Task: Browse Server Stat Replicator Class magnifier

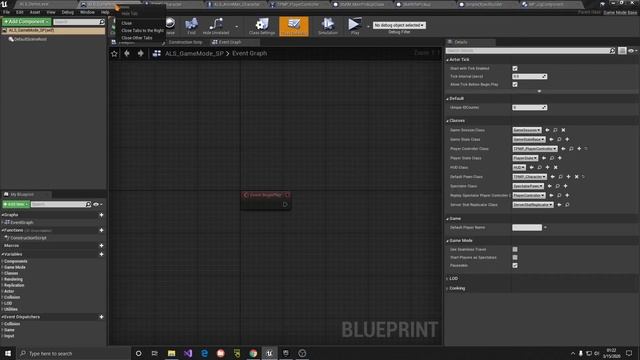Action: point(567,204)
